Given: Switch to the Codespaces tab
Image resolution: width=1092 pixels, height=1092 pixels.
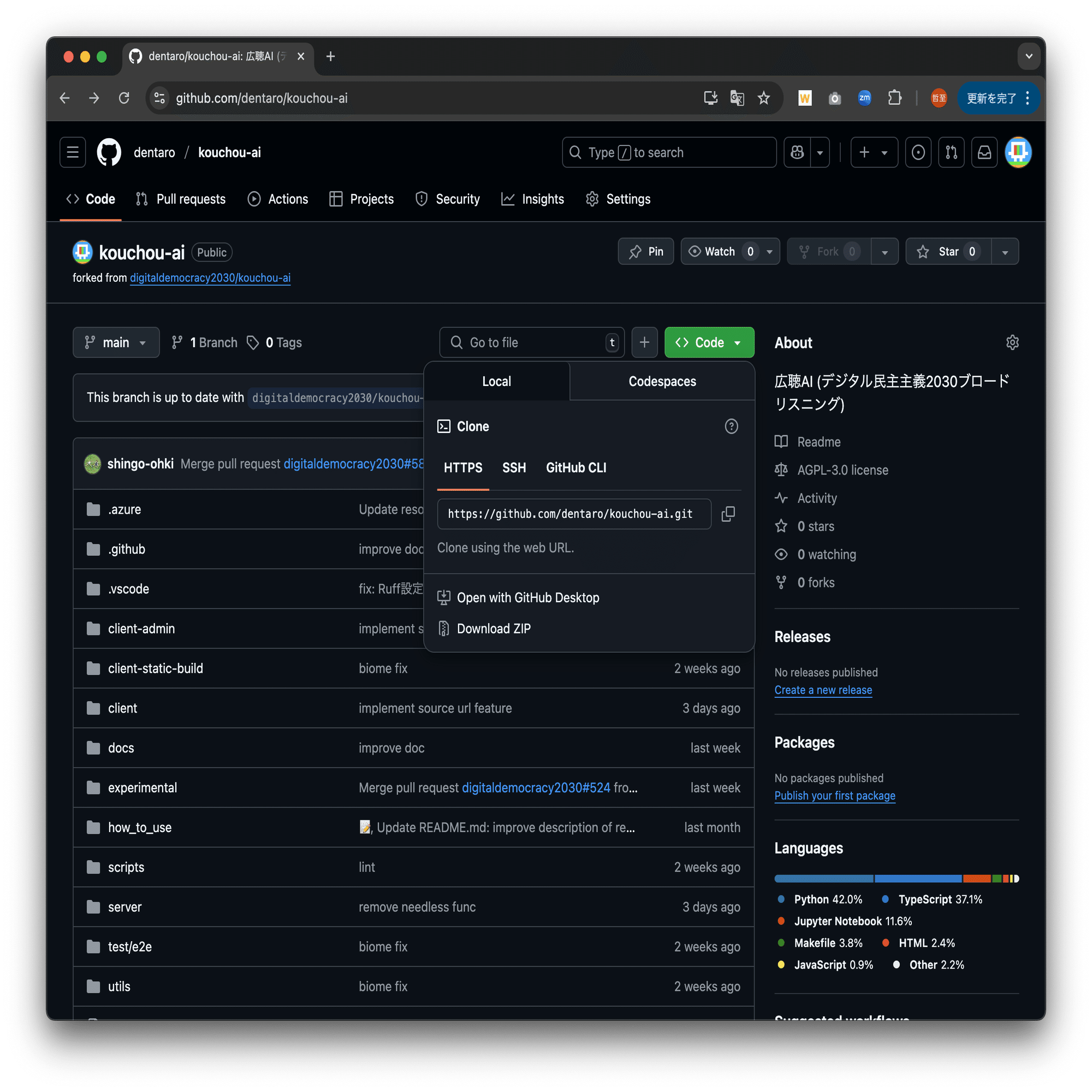Looking at the screenshot, I should (x=662, y=381).
